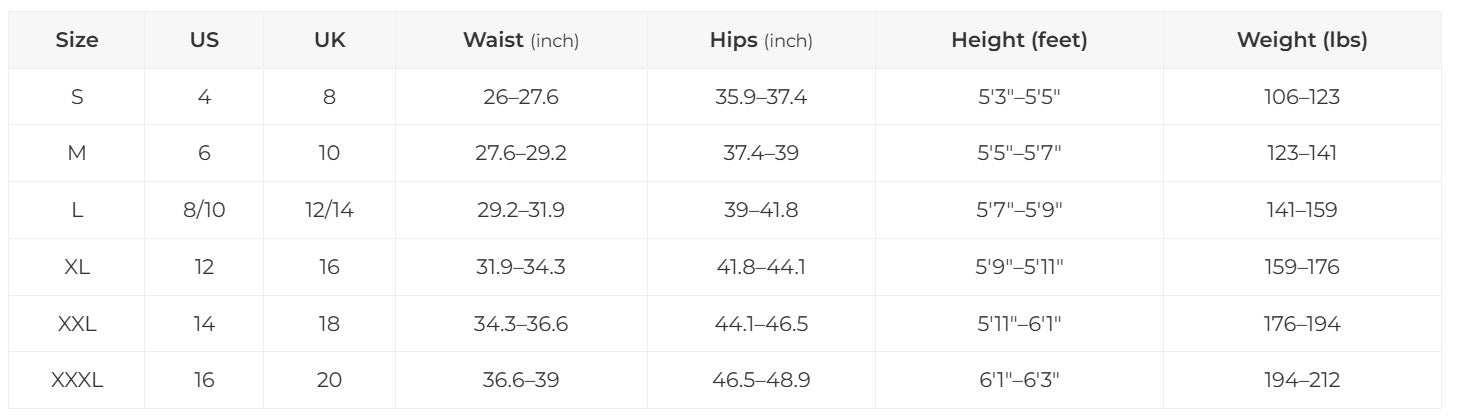The image size is (1459, 418).
Task: Select the US column header
Action: [204, 41]
